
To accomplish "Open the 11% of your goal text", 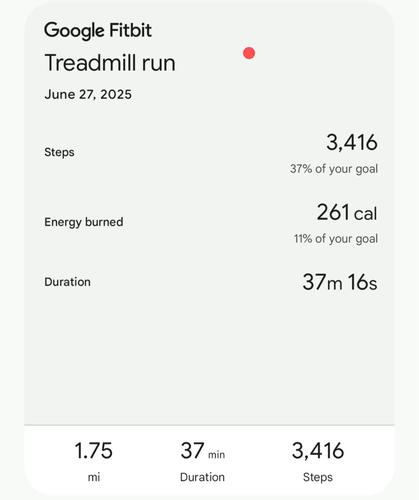I will (x=336, y=239).
